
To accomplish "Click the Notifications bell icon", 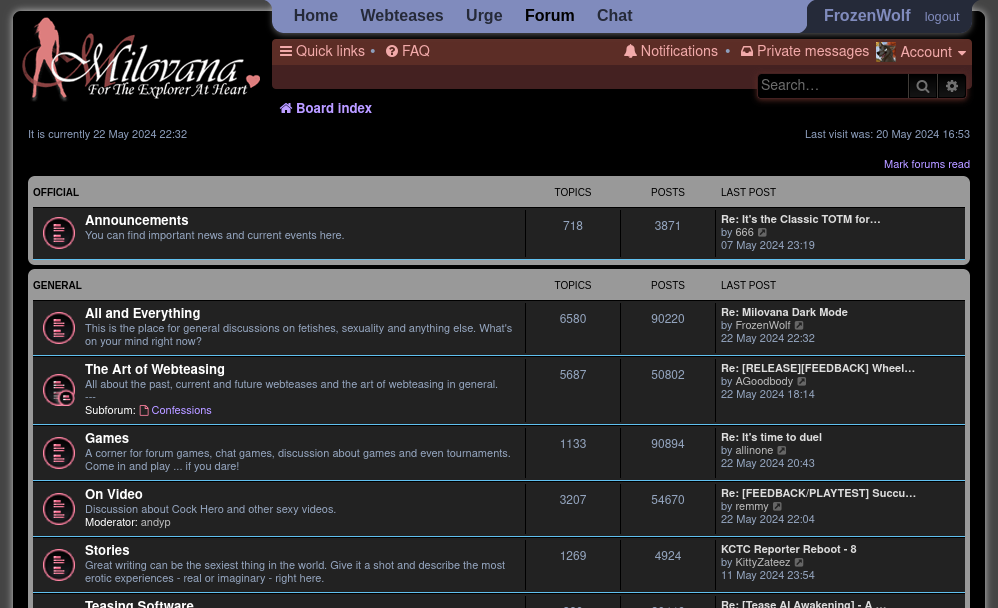I will (630, 52).
